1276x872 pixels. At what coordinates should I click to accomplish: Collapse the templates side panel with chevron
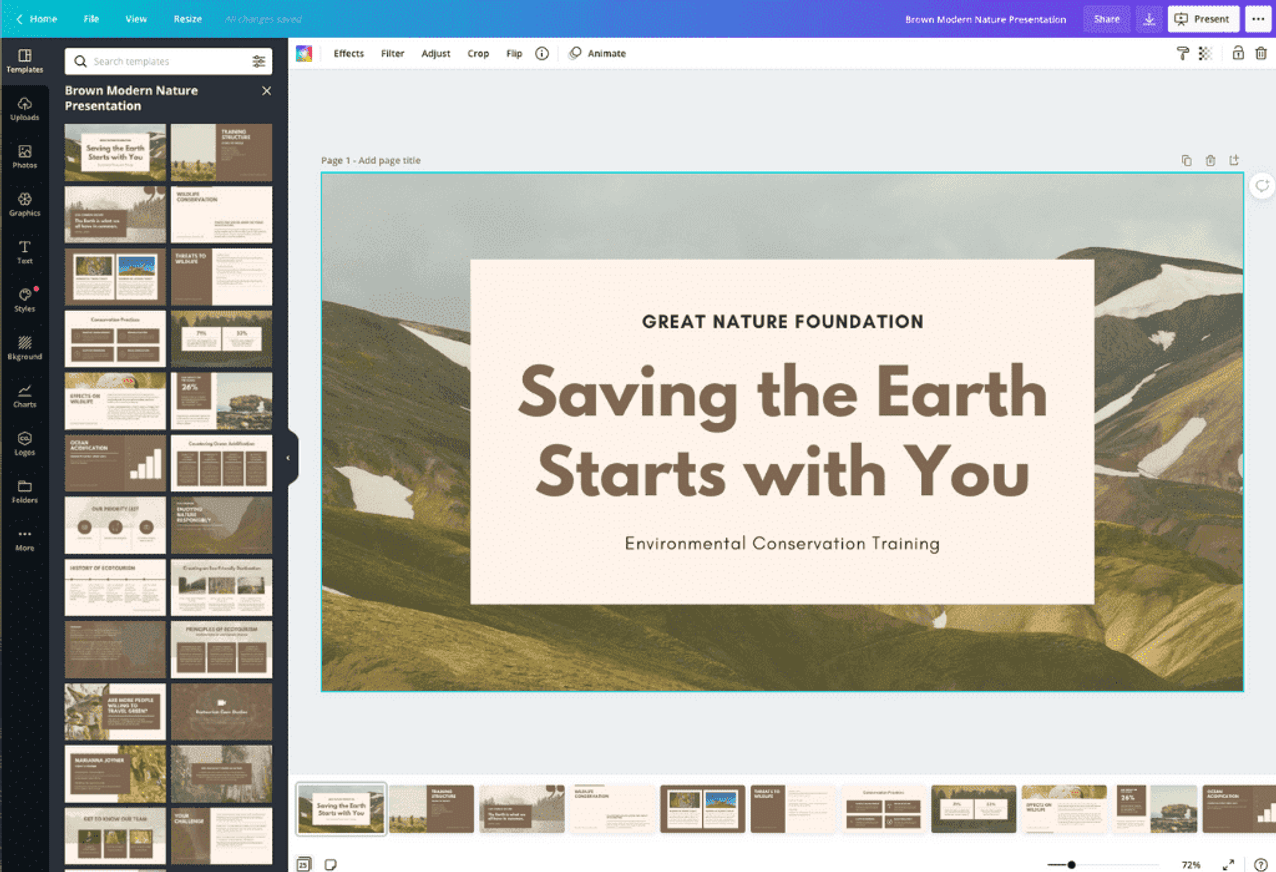(288, 456)
